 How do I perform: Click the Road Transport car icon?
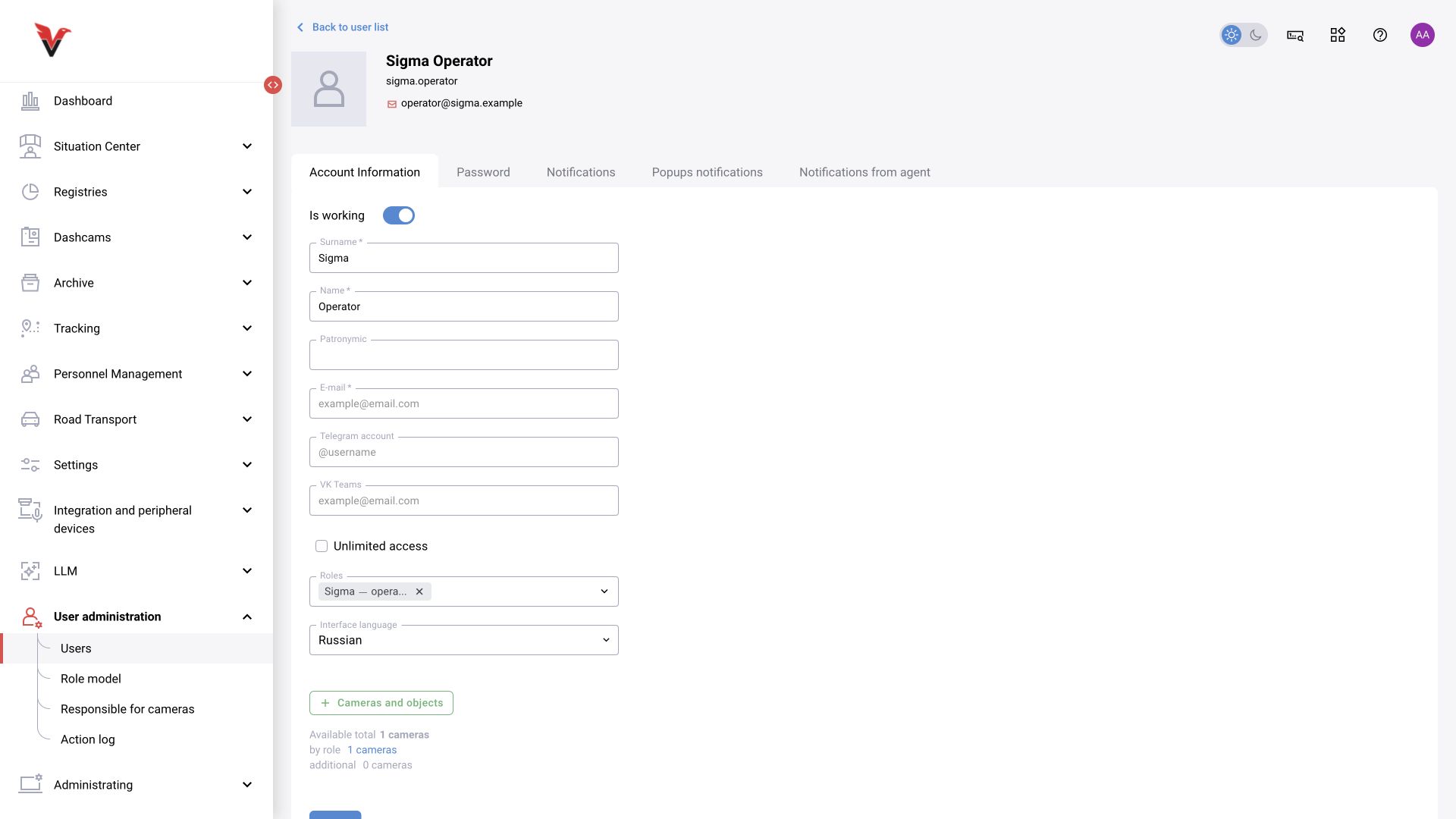coord(30,419)
